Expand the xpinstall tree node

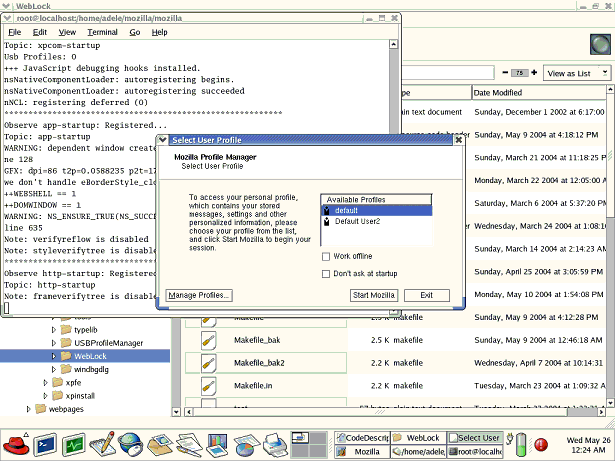coord(45,395)
